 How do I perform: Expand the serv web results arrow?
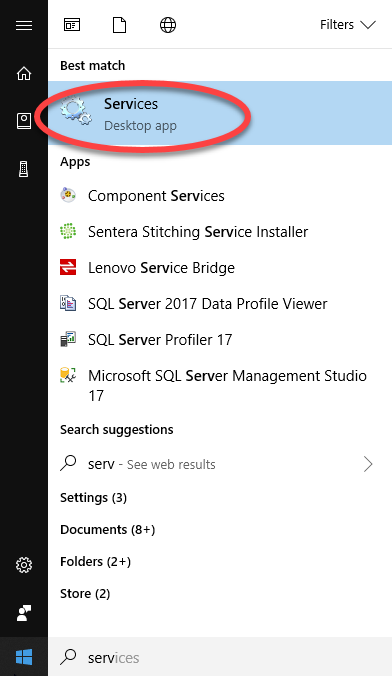coord(368,464)
